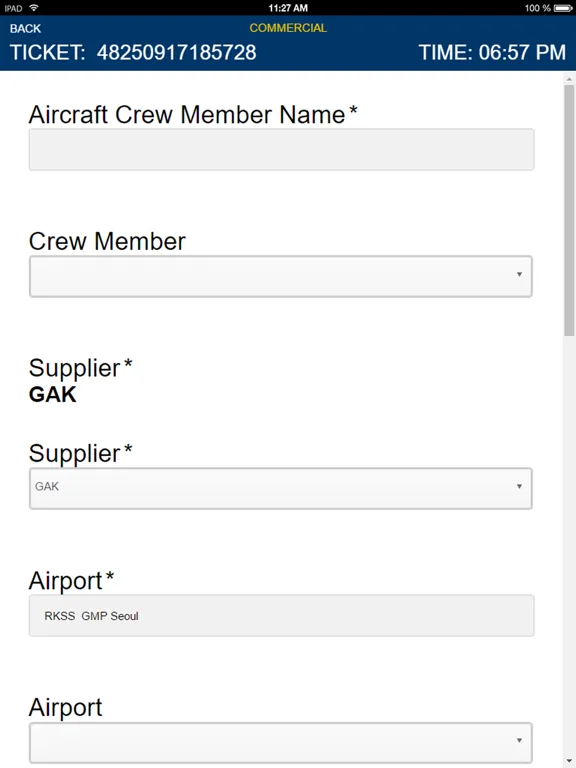Open the empty Airport dropdown at bottom
This screenshot has height=768, width=576.
[281, 743]
